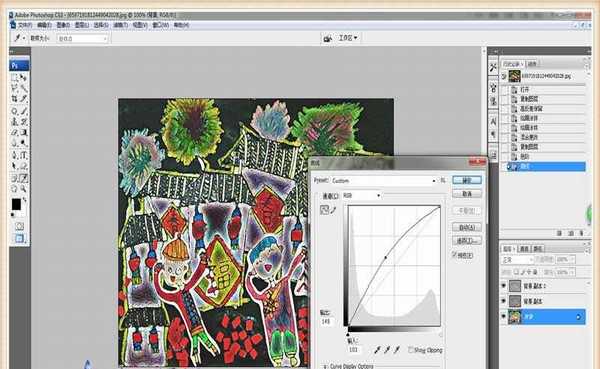
Task: Choose the pencil draw-curve icon in Curves
Action: coord(333,210)
